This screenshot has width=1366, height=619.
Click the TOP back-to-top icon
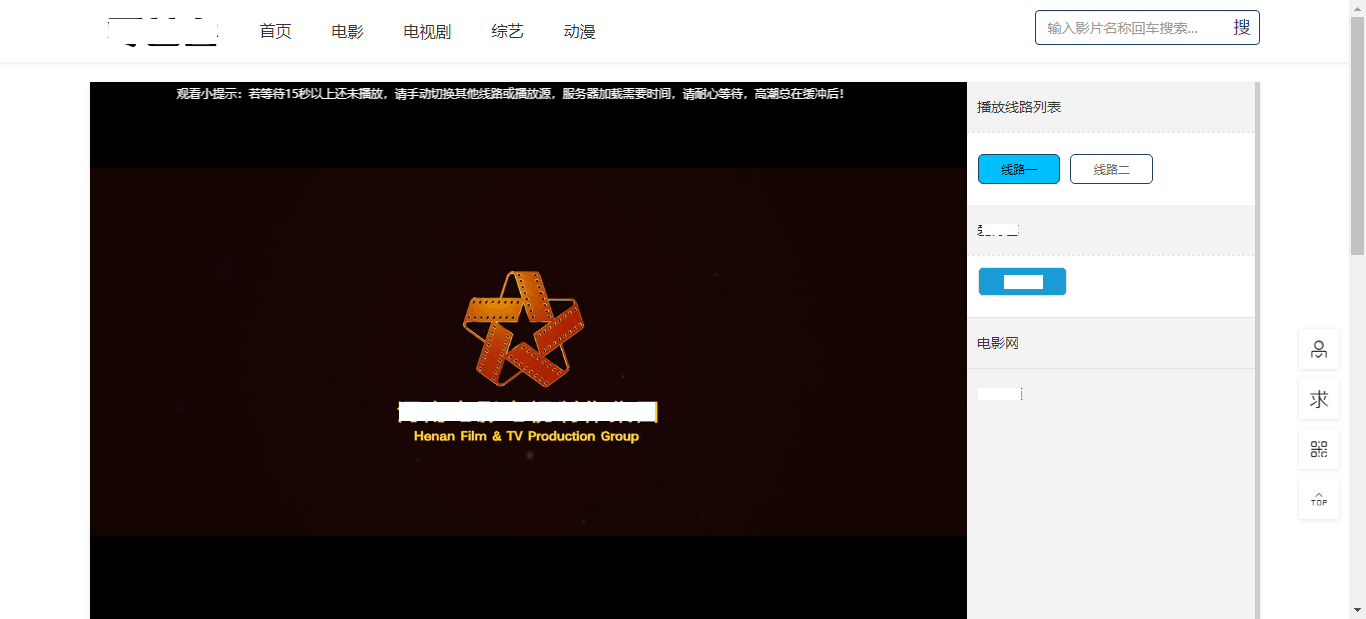pyautogui.click(x=1318, y=498)
